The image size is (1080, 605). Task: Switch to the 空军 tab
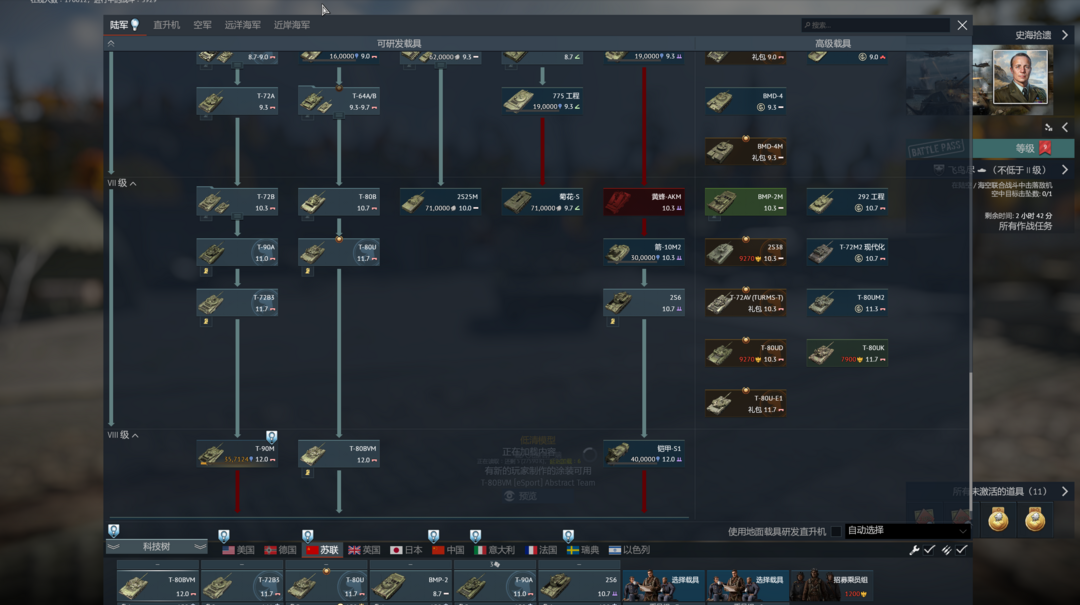pyautogui.click(x=202, y=25)
